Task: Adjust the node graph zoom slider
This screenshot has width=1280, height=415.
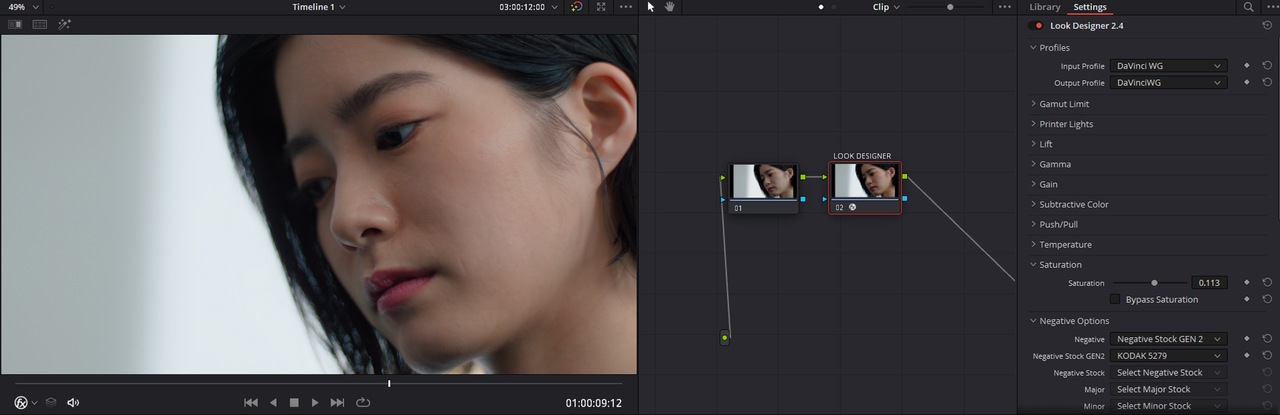Action: coord(950,7)
